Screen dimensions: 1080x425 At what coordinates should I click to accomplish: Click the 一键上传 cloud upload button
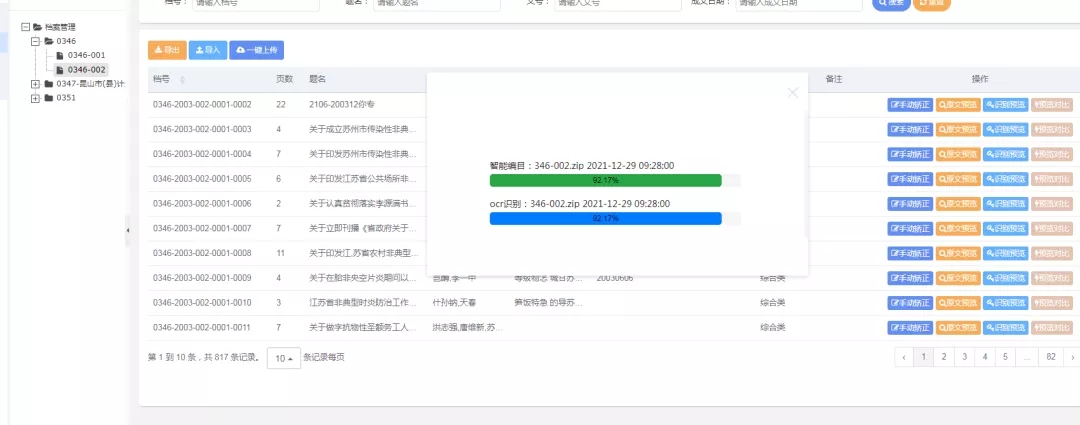click(257, 50)
